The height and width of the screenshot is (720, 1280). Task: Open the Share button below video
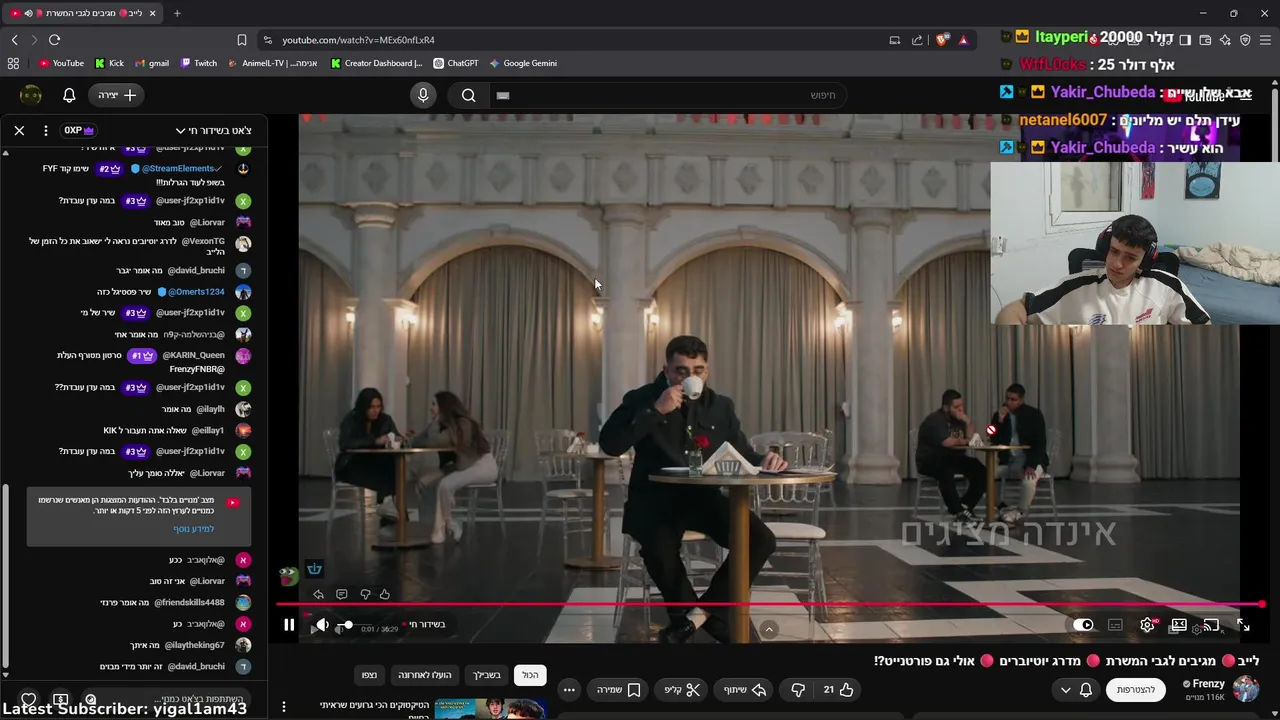click(x=745, y=689)
